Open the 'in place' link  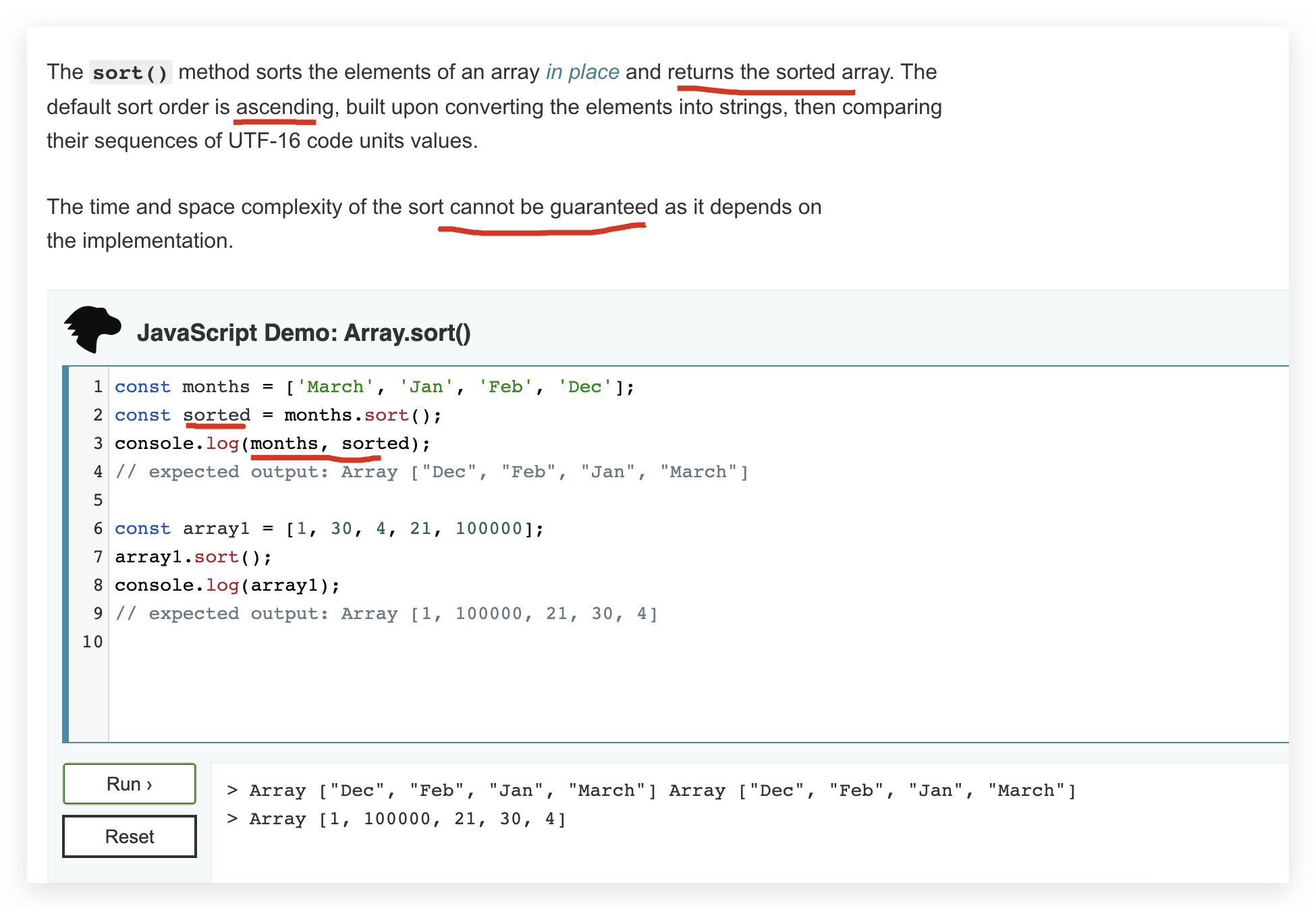(582, 72)
